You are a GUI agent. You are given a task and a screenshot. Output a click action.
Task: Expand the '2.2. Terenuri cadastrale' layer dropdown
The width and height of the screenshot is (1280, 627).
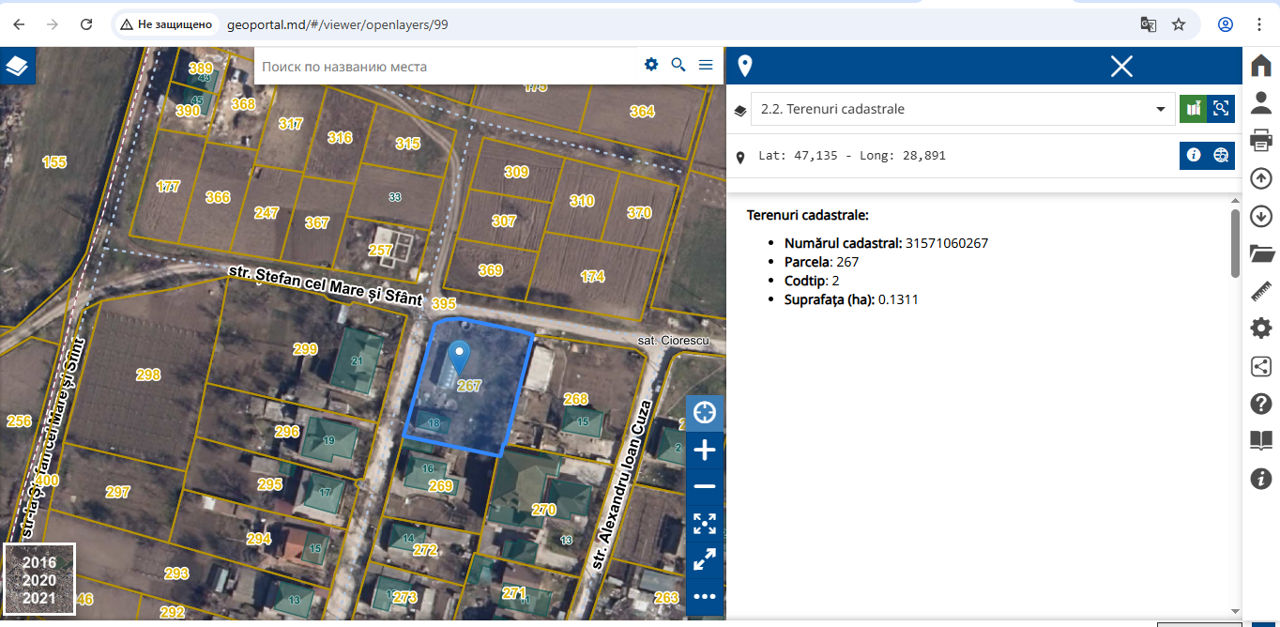tap(1160, 109)
